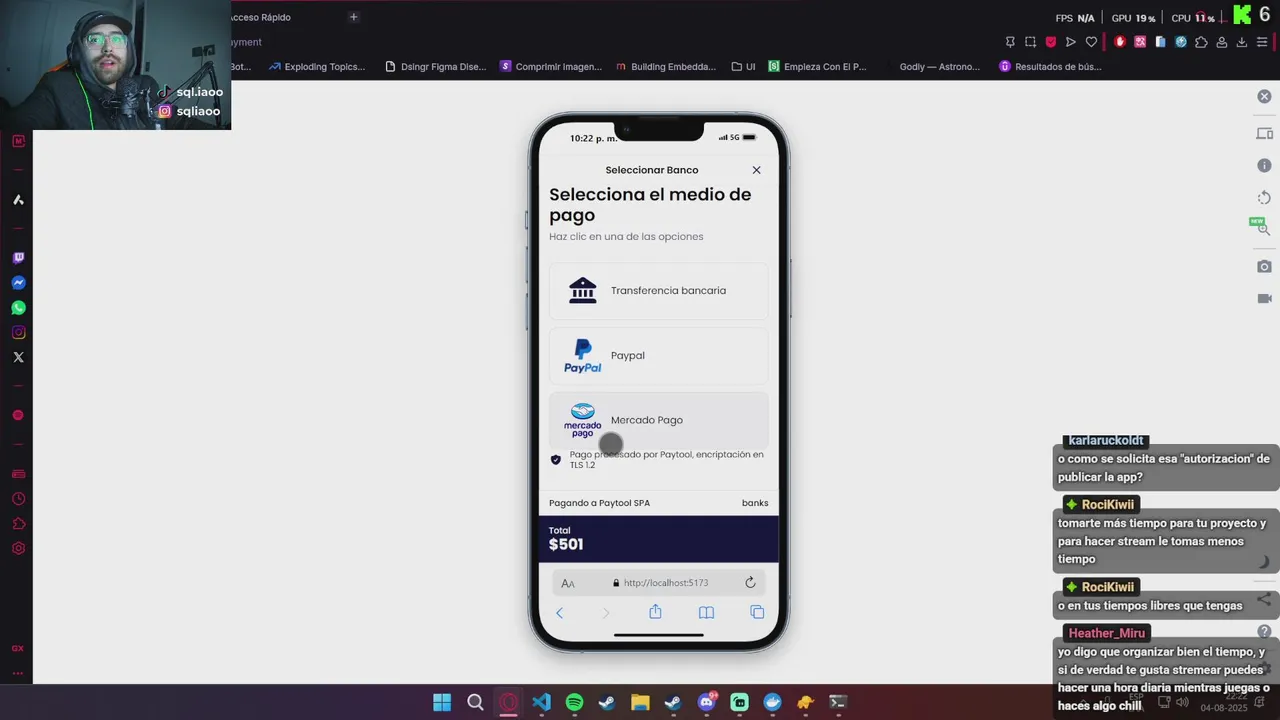Open the red hand blocker extension
This screenshot has width=1280, height=720.
click(x=1119, y=42)
